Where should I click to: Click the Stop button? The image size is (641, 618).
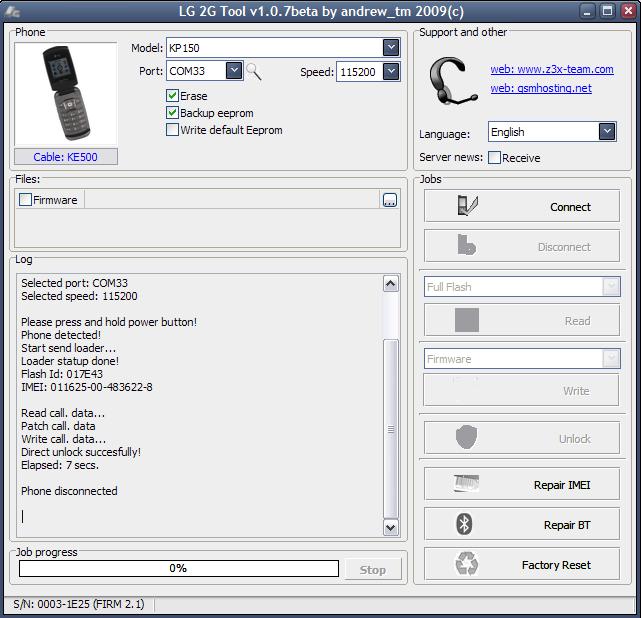[x=373, y=569]
